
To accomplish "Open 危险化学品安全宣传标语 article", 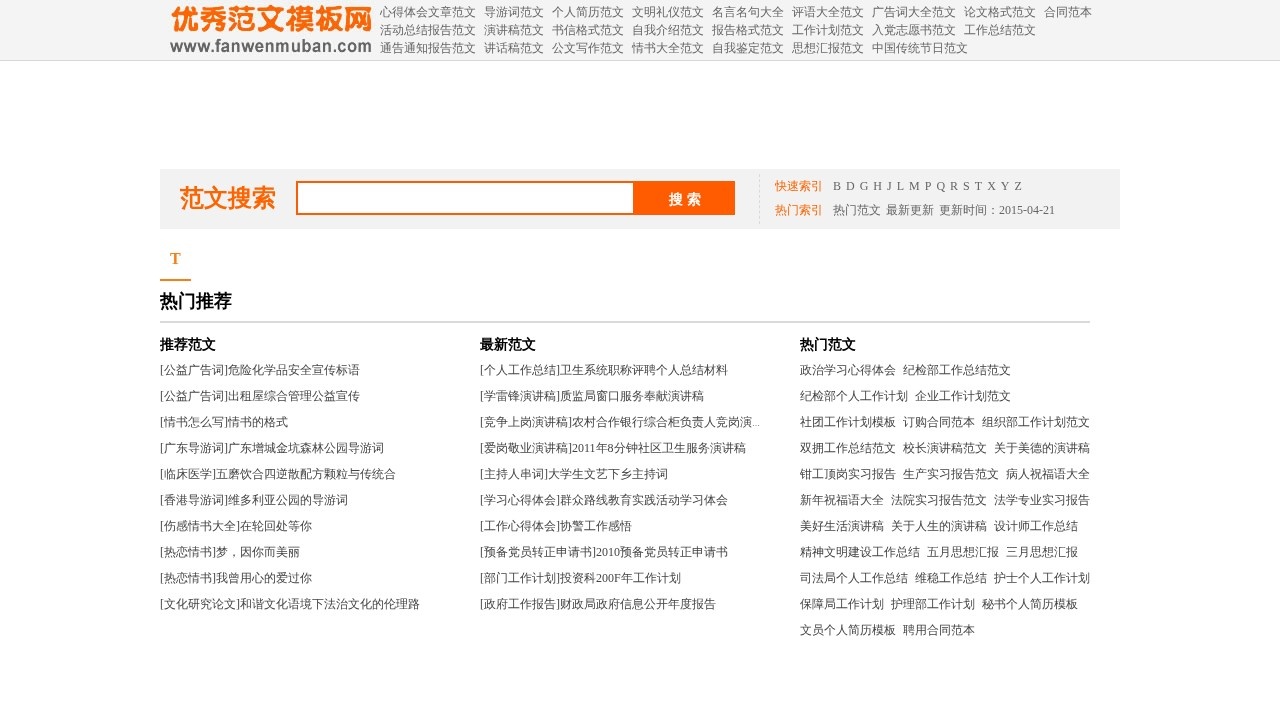I will coord(293,370).
